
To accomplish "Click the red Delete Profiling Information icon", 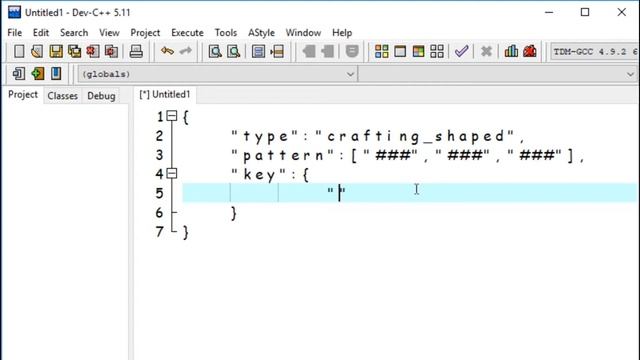I will pos(530,51).
